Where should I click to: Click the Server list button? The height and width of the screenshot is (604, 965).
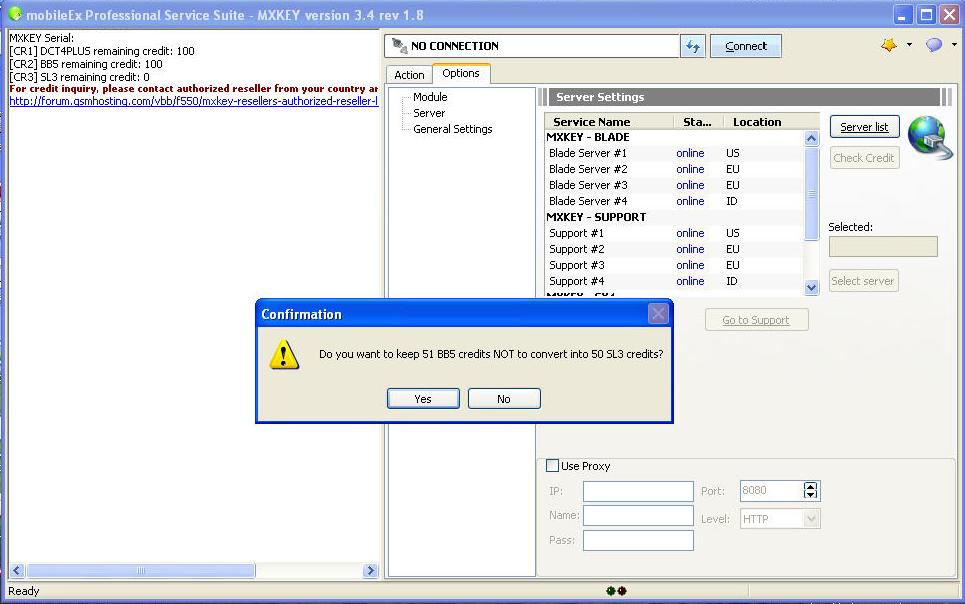(864, 127)
